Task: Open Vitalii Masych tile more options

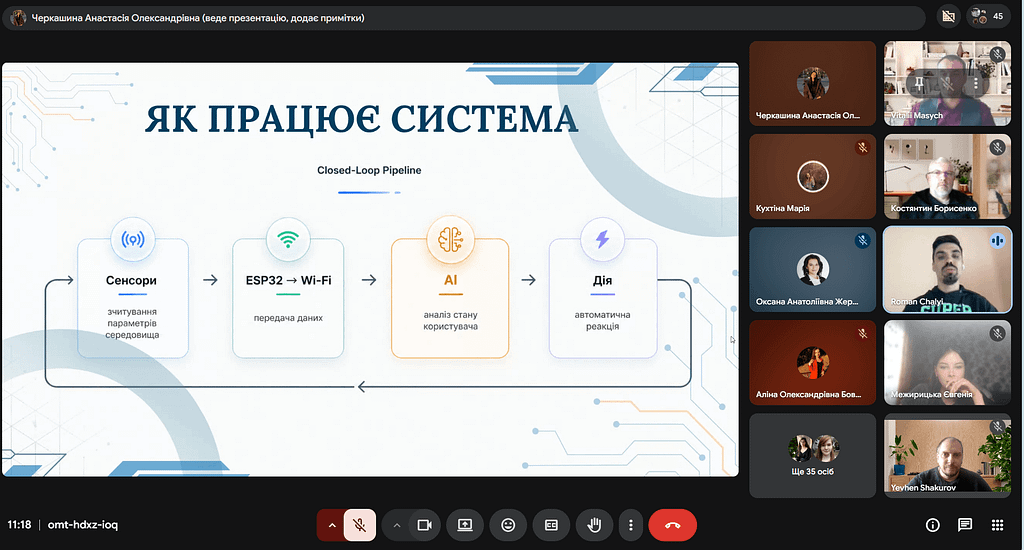Action: 976,83
